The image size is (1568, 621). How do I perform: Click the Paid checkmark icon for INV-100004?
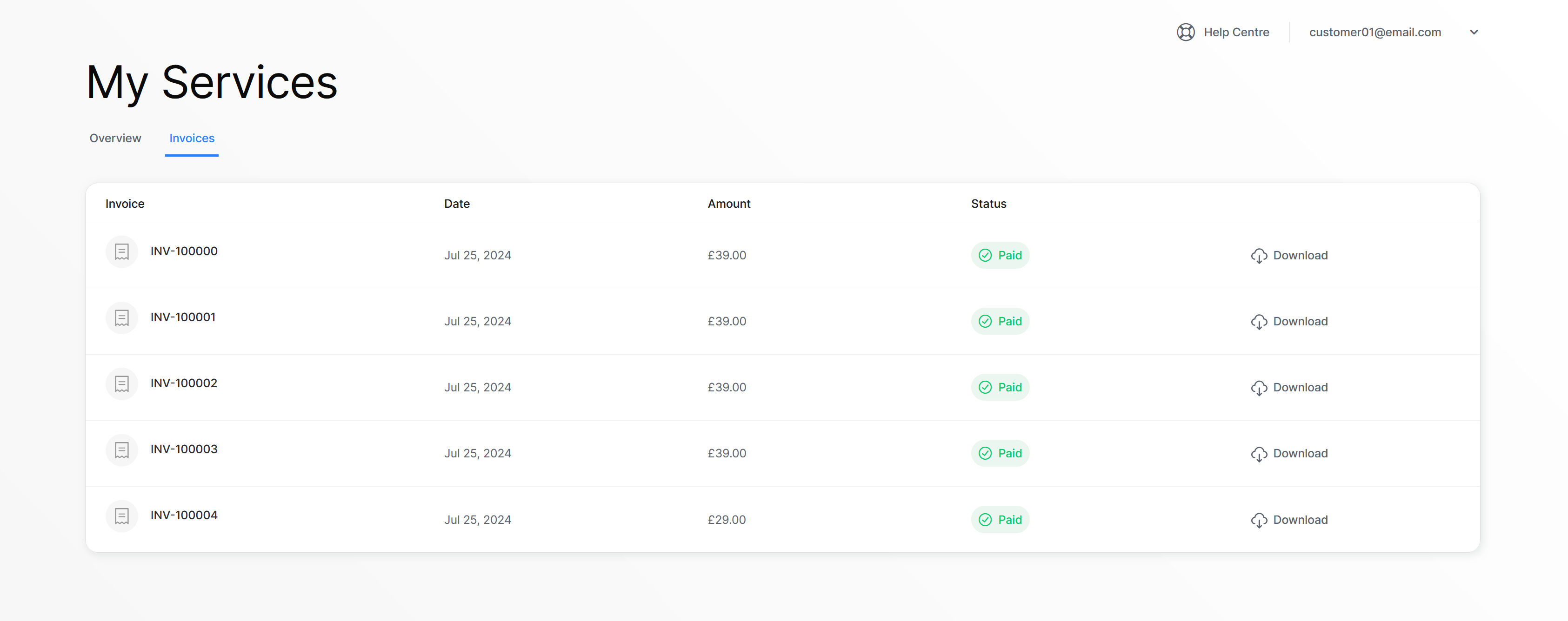985,519
